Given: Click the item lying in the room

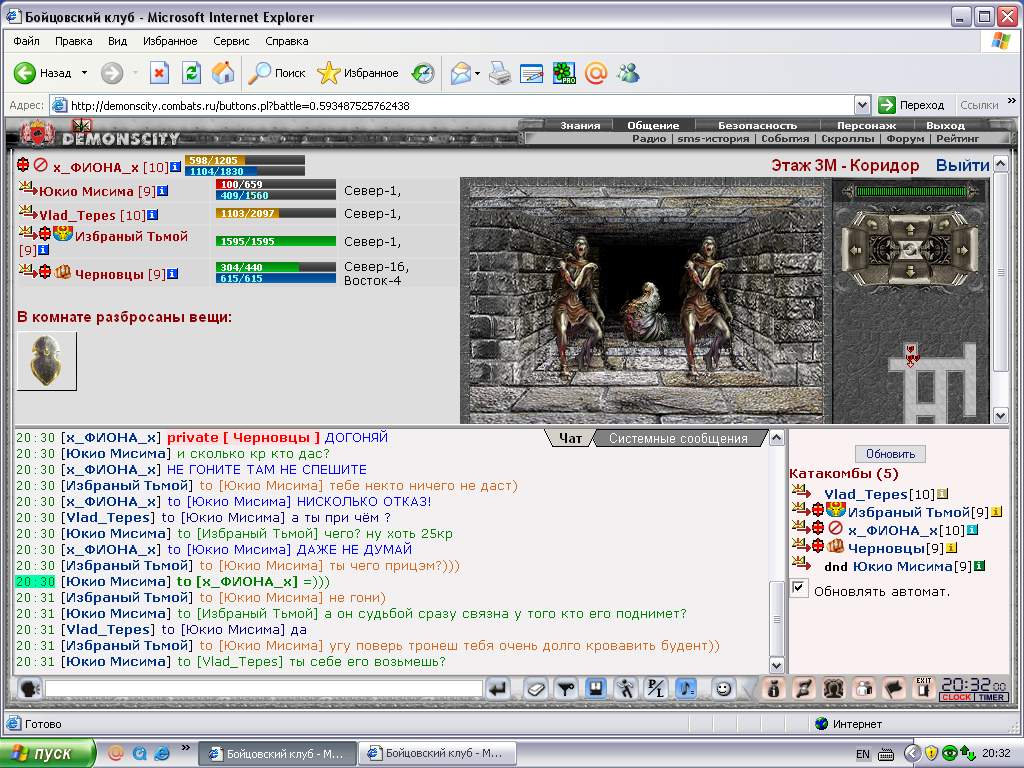Looking at the screenshot, I should pos(46,361).
